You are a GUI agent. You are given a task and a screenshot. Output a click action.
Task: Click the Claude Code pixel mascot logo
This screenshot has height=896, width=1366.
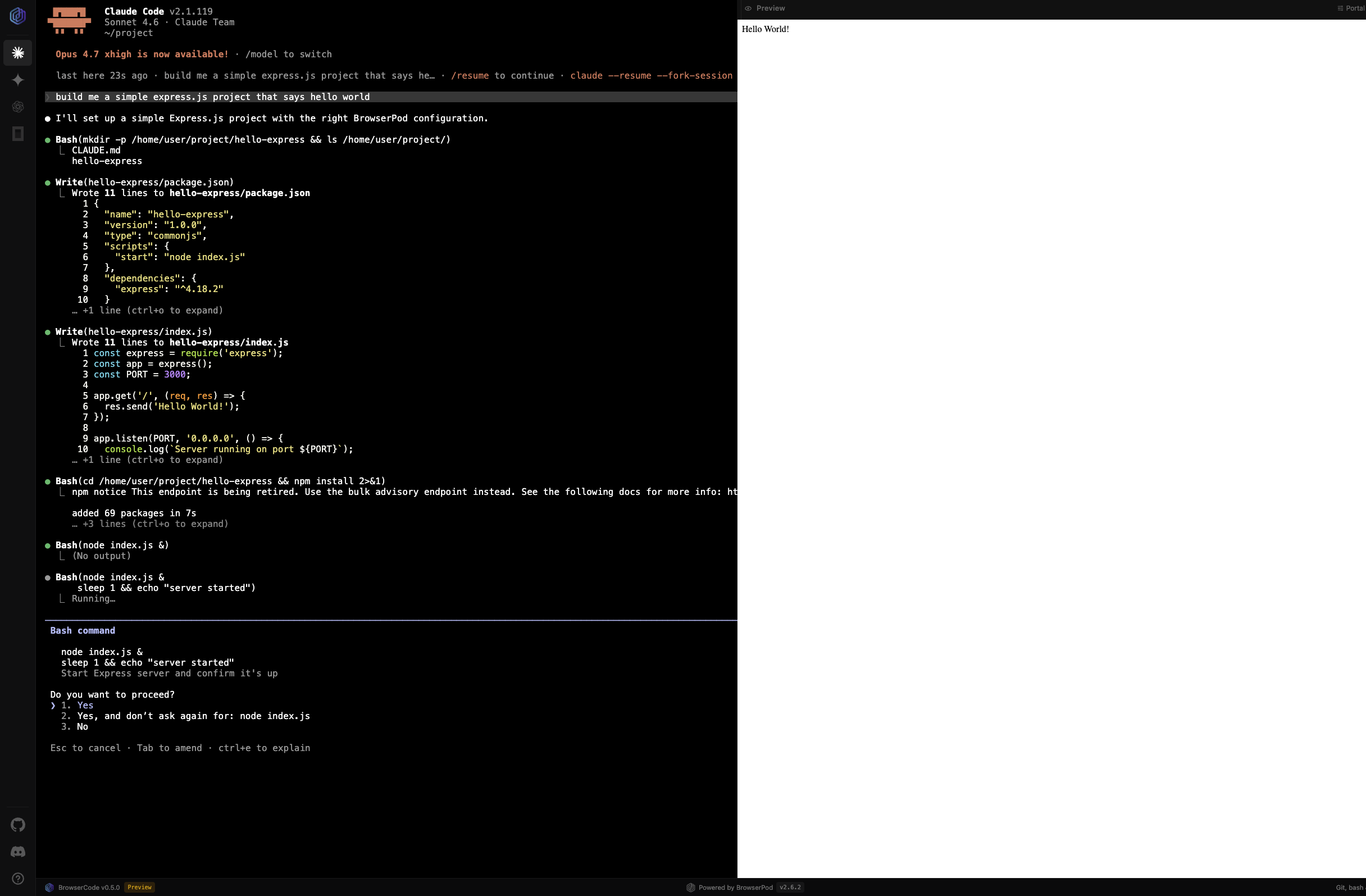[x=69, y=21]
